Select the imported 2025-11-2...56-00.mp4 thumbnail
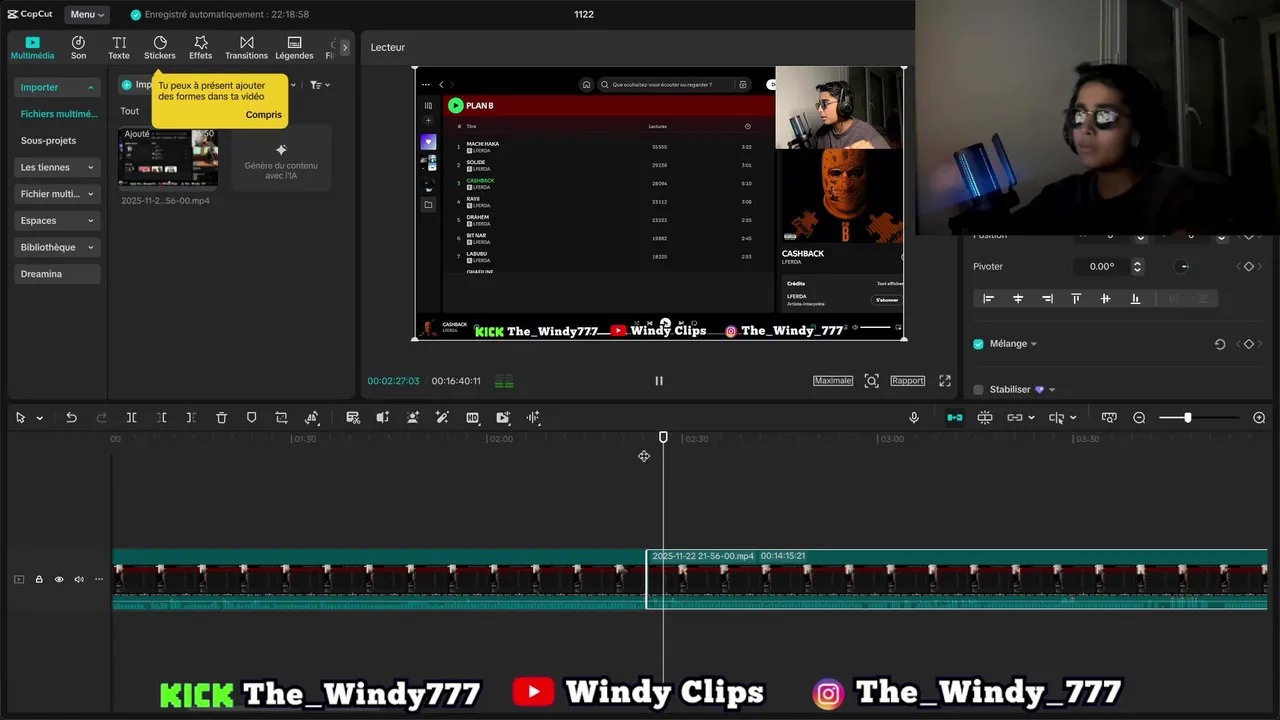1280x720 pixels. coord(168,158)
